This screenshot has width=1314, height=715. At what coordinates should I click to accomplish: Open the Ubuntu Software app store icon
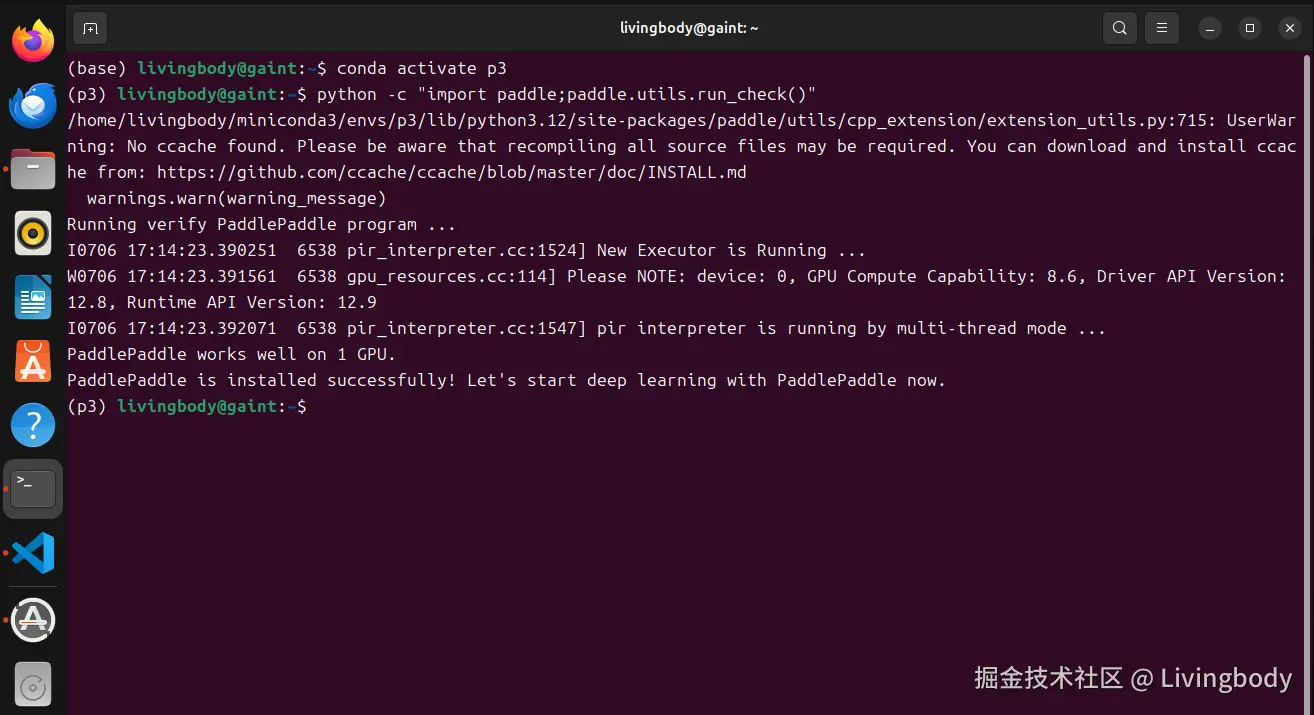click(33, 362)
